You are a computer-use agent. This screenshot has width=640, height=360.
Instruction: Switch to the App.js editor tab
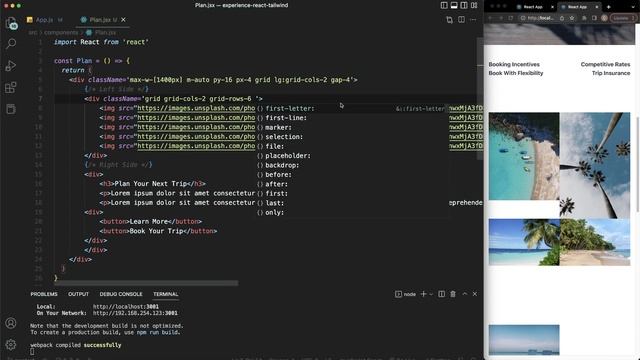tap(45, 20)
